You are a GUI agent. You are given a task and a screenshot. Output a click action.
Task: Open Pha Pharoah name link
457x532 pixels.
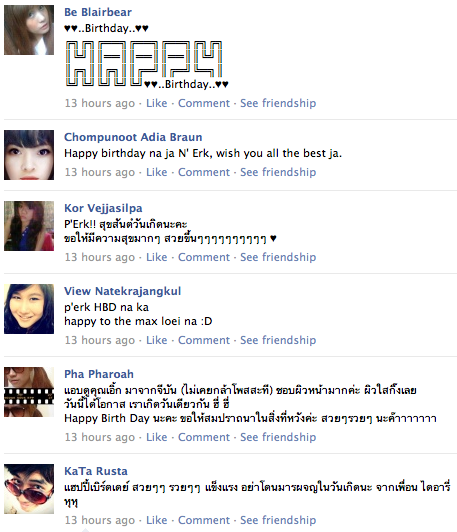[x=99, y=374]
